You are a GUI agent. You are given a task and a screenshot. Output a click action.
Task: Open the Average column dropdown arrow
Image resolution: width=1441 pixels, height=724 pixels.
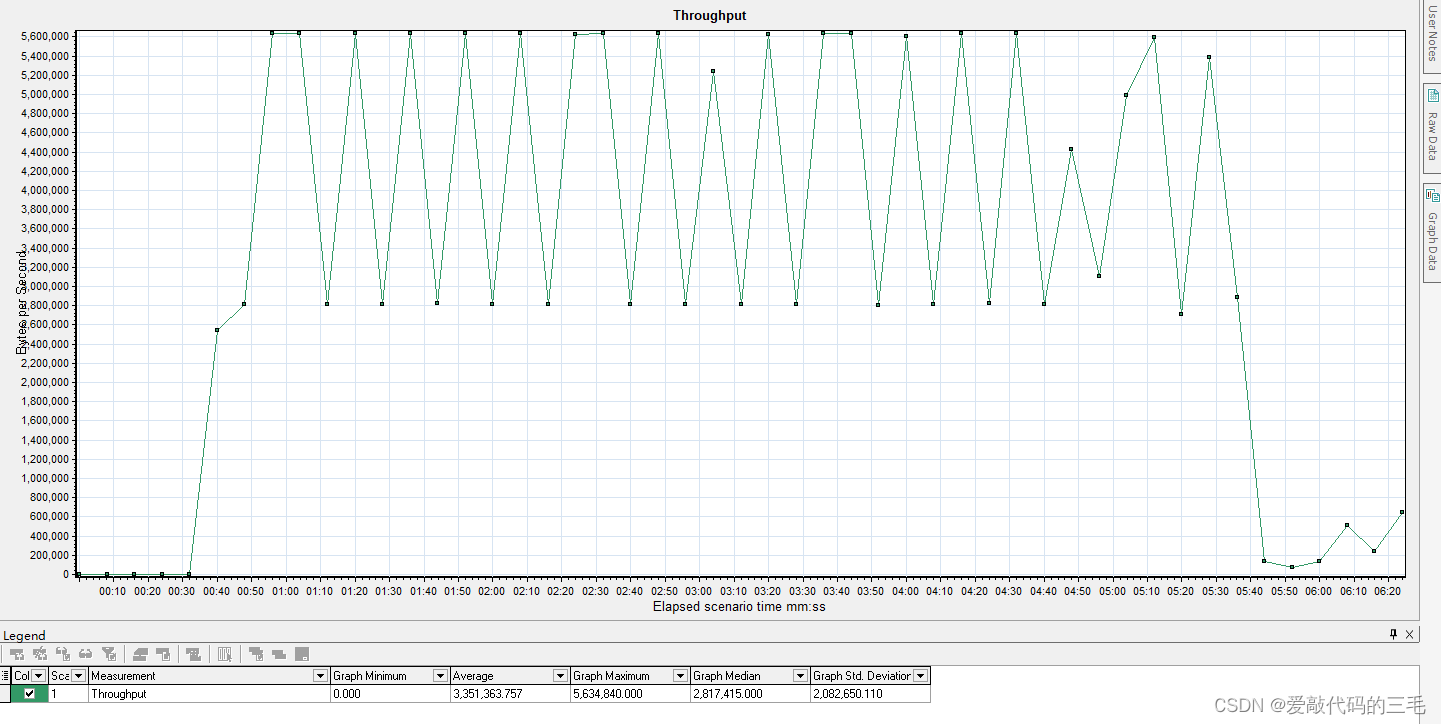[561, 675]
